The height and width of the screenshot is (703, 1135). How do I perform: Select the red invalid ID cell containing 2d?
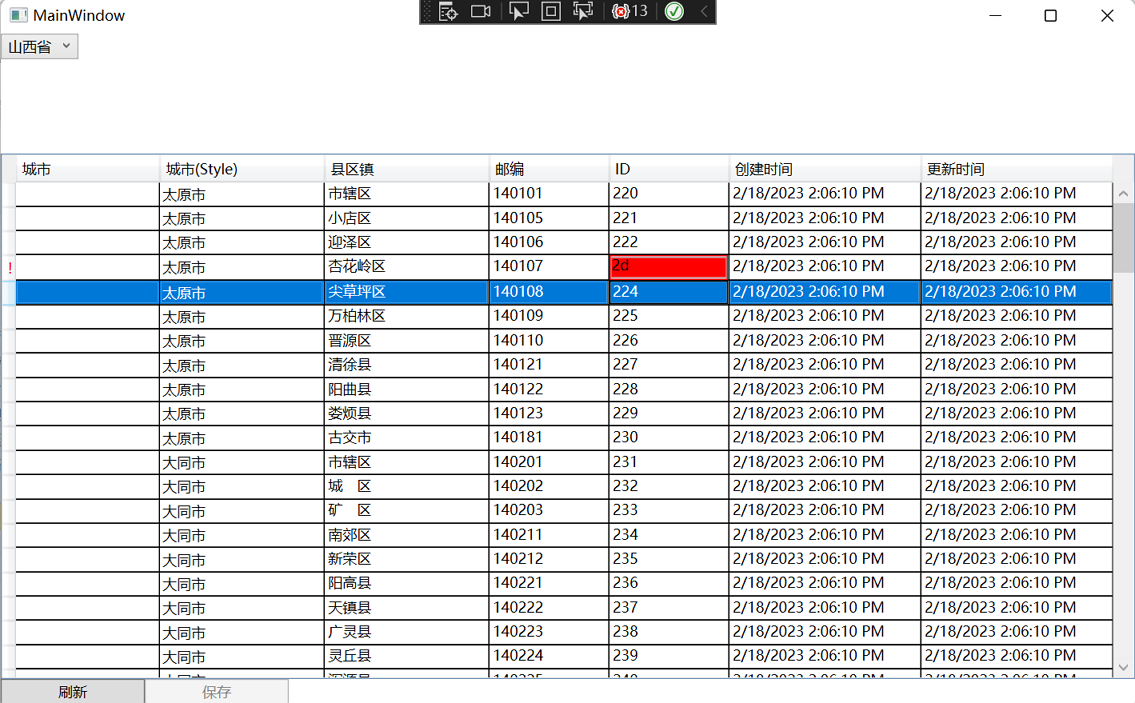tap(669, 266)
